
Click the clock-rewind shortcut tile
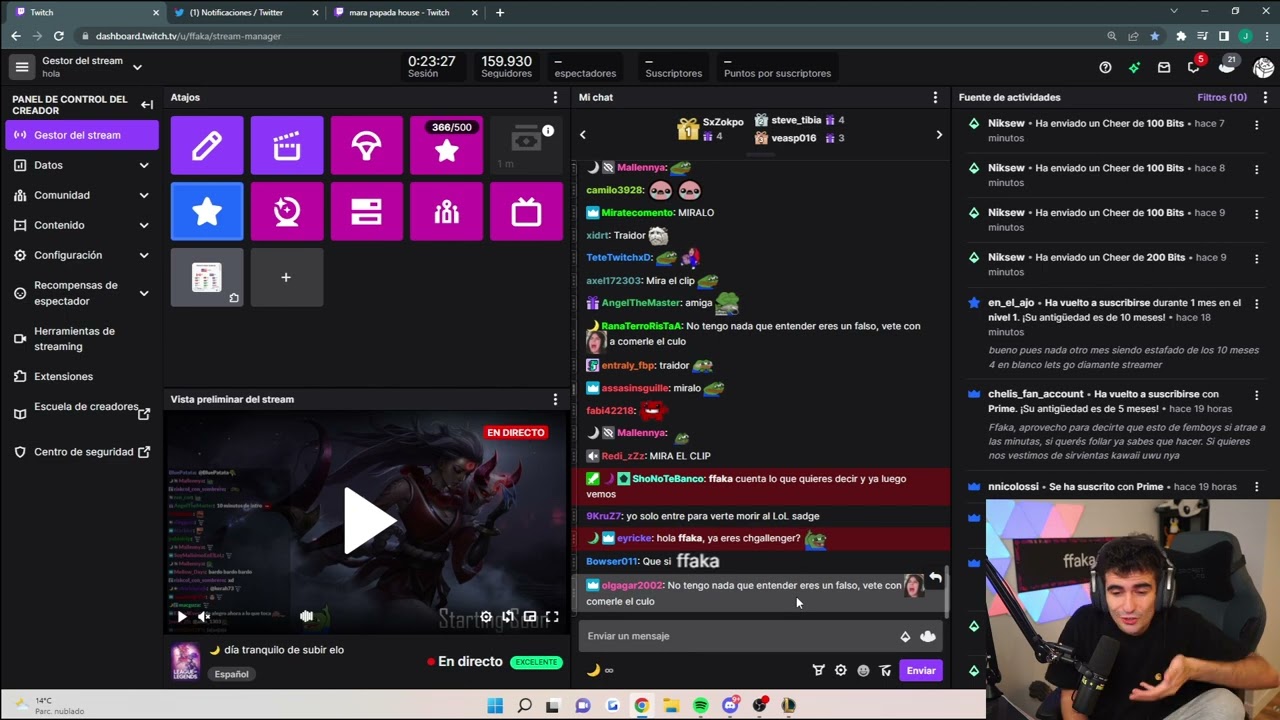287,211
